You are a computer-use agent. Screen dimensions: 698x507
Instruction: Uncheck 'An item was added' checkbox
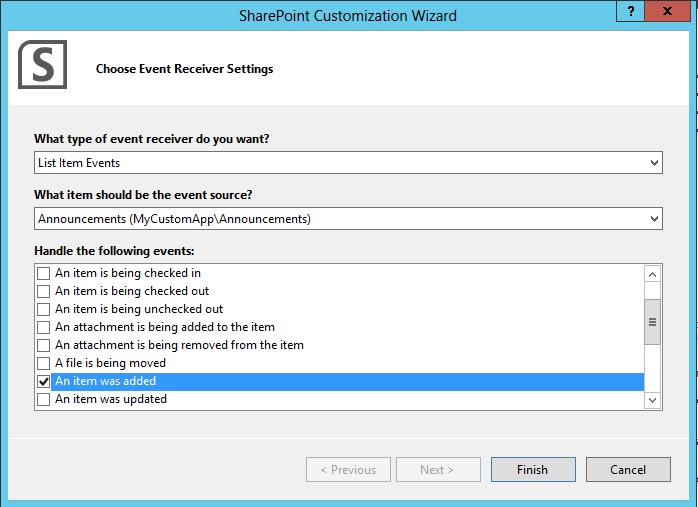pos(44,381)
